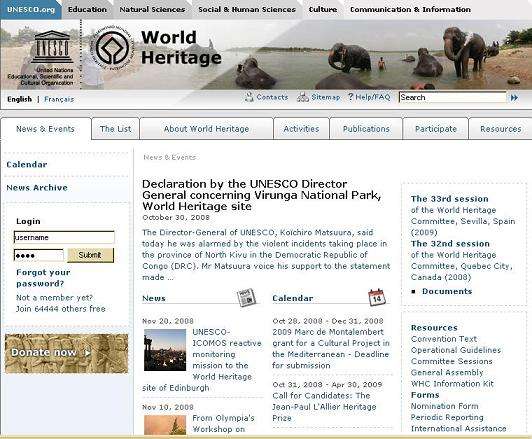The height and width of the screenshot is (439, 532).
Task: Click the newspaper icon beside News
Action: pos(246,298)
